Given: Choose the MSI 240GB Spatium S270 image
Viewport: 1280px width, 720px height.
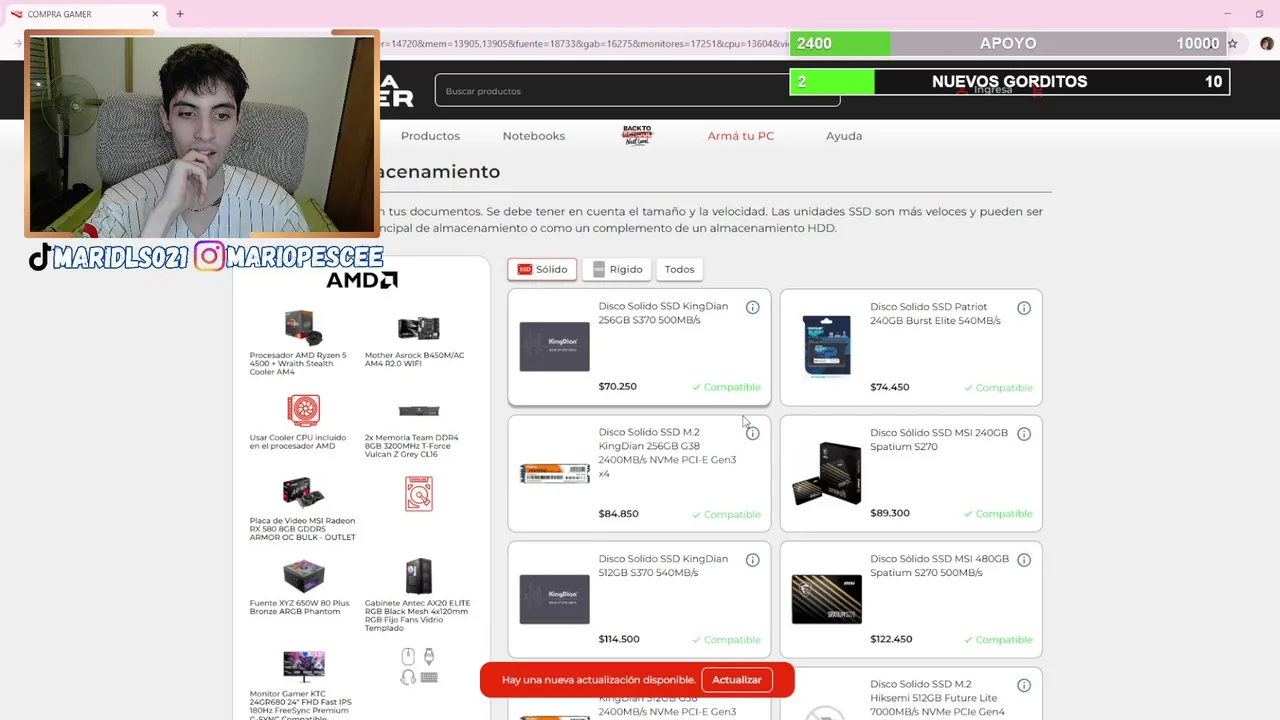Looking at the screenshot, I should pos(826,473).
